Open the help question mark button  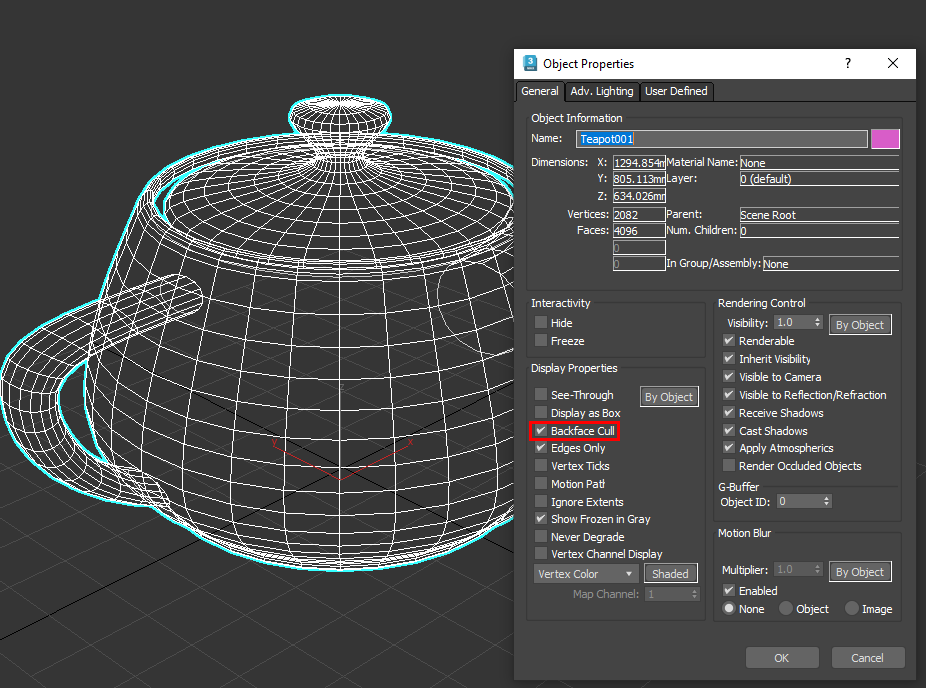tap(848, 63)
